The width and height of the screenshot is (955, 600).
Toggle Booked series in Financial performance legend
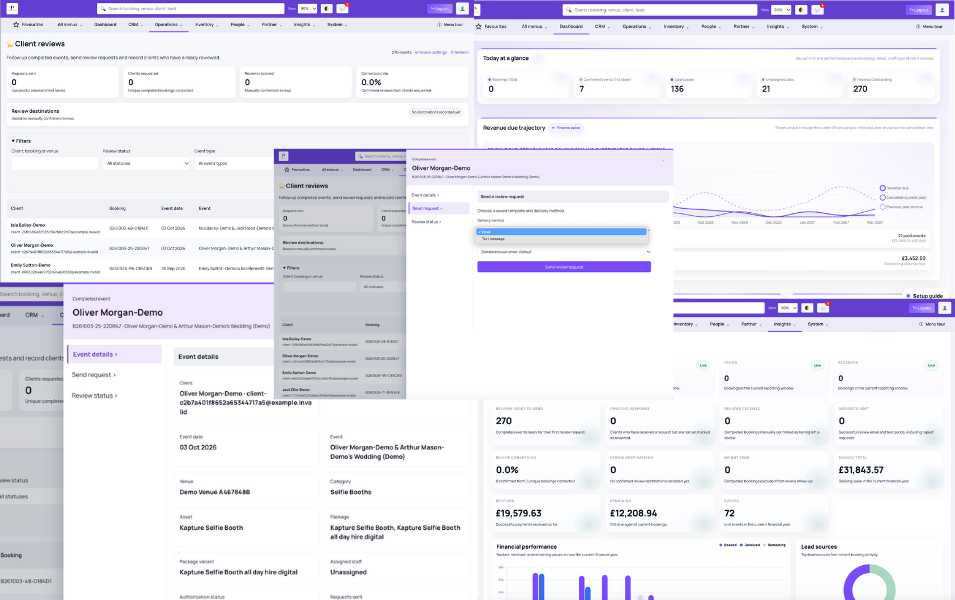728,545
